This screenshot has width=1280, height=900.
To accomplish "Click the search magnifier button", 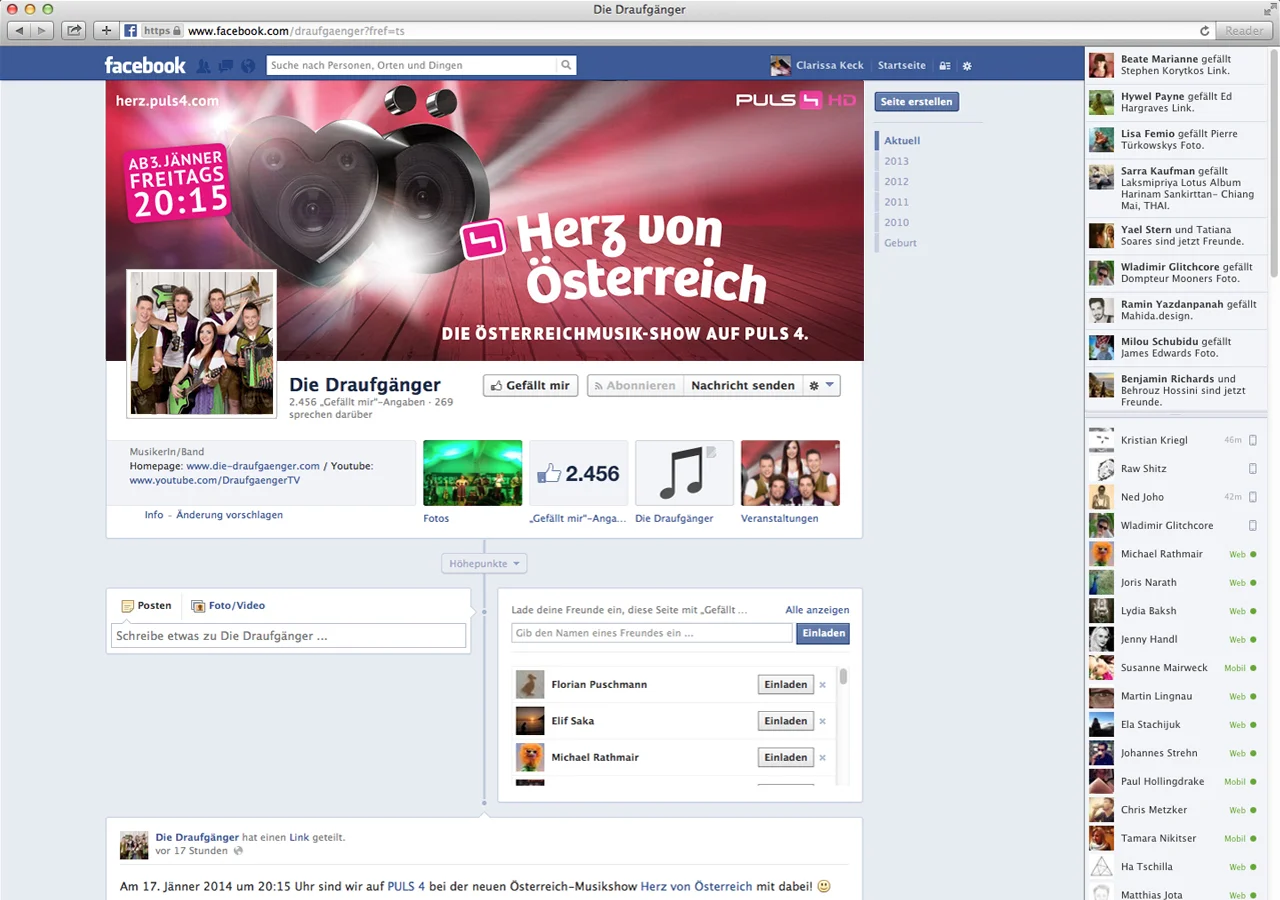I will [567, 65].
